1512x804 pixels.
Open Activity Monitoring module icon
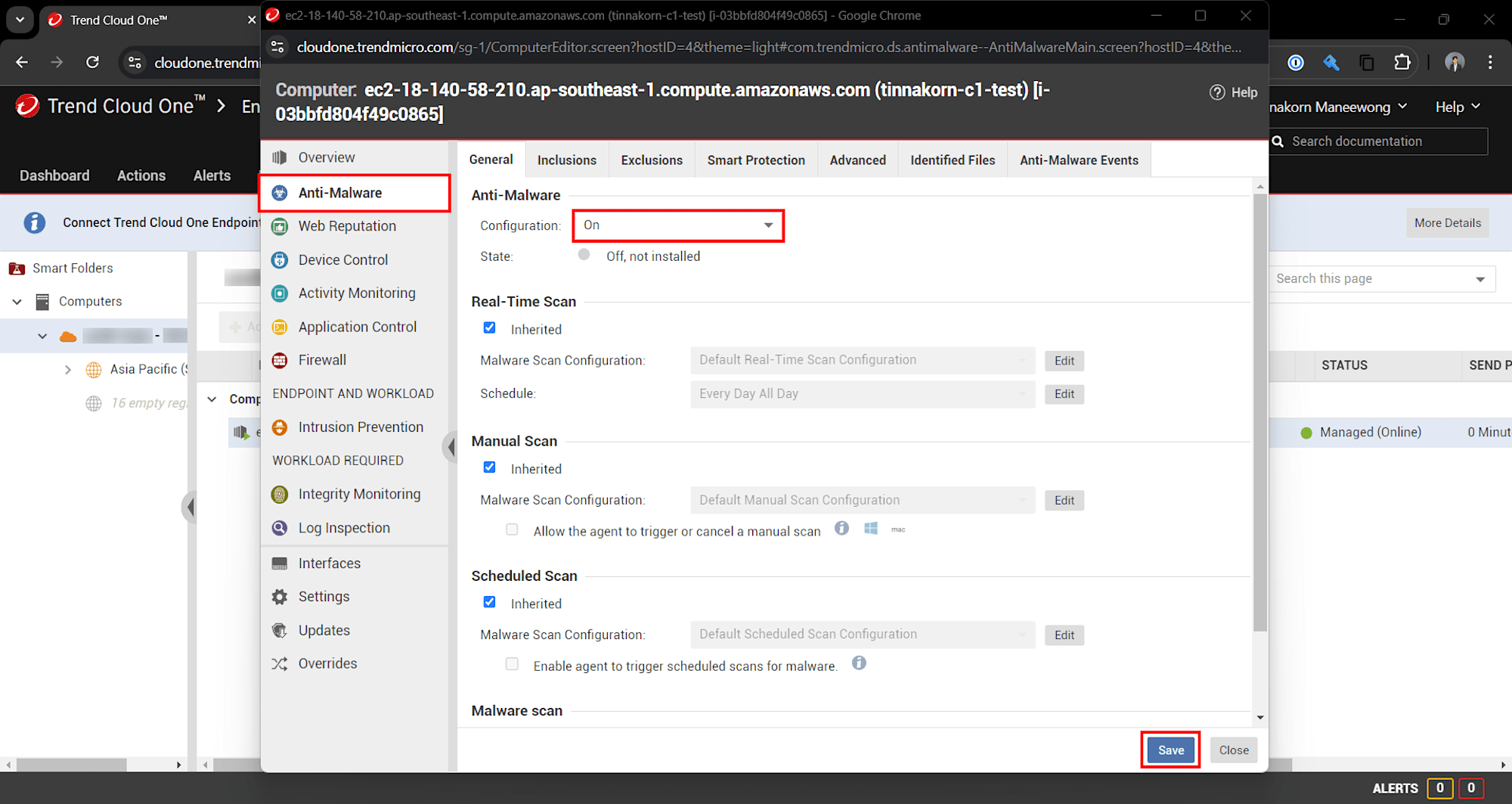tap(280, 293)
